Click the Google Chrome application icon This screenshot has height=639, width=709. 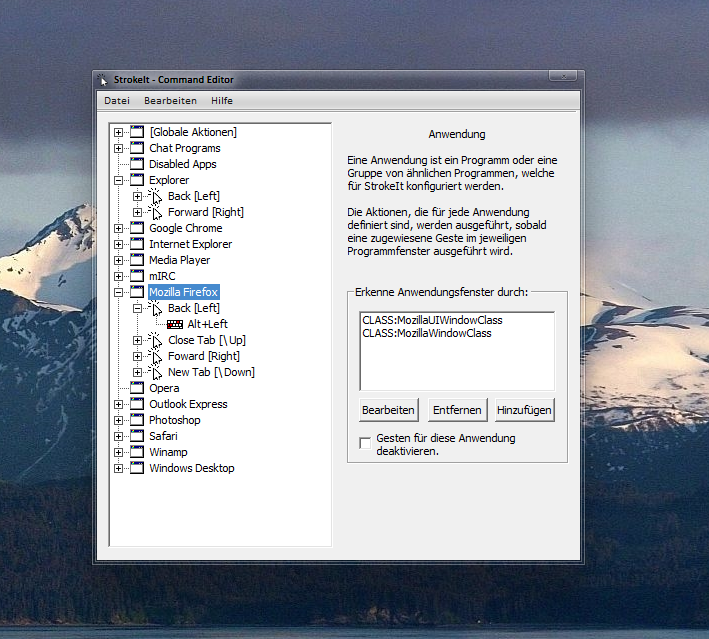coord(137,228)
